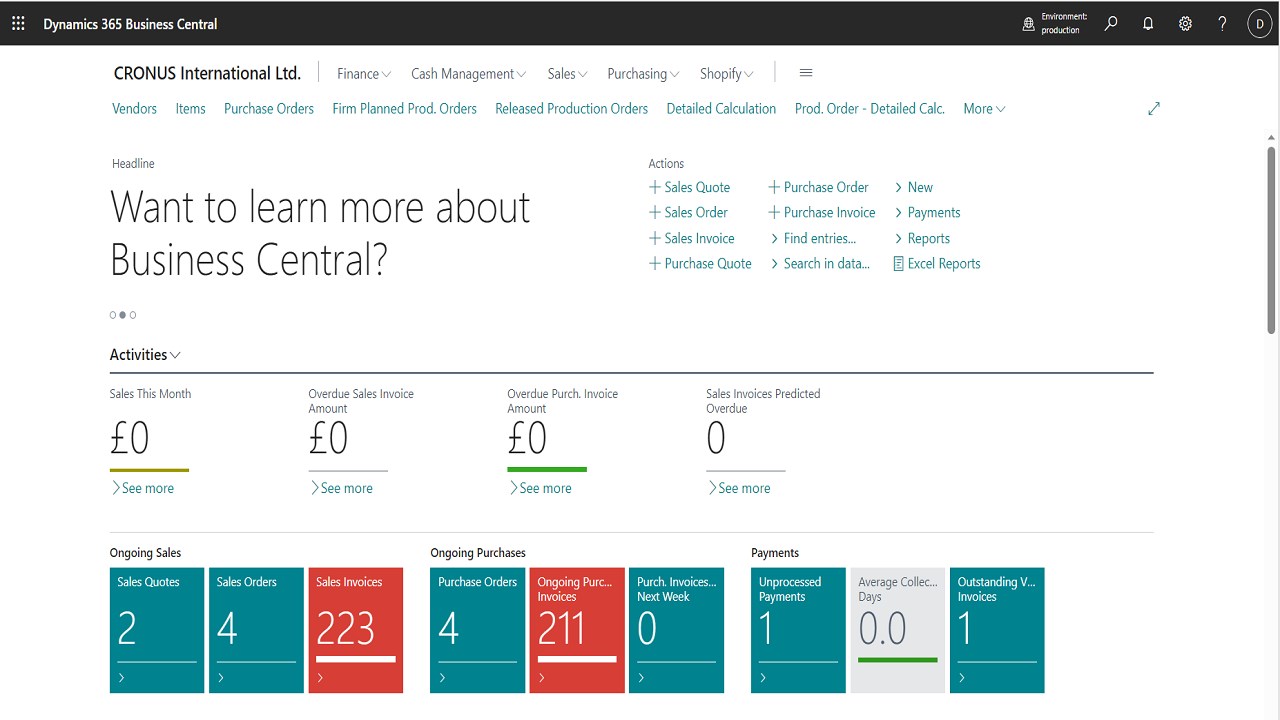Select the first headline carousel dot

click(x=113, y=315)
